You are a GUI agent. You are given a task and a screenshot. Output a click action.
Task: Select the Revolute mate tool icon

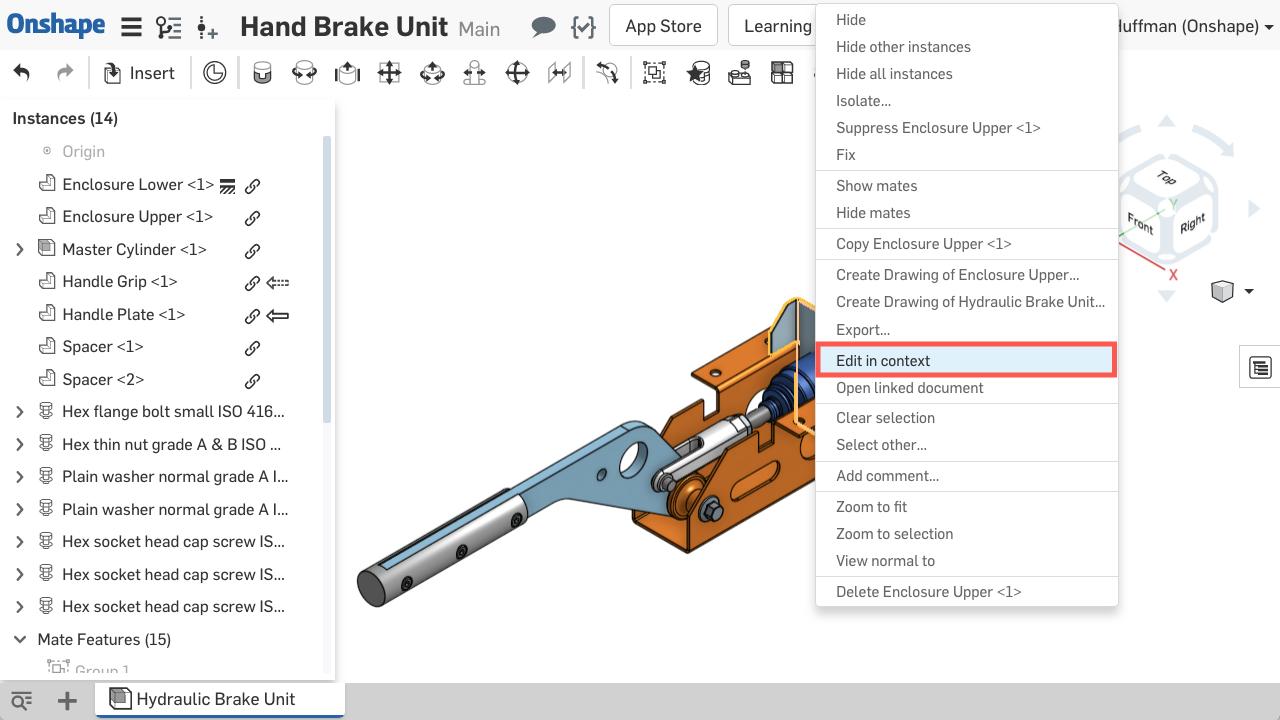304,73
